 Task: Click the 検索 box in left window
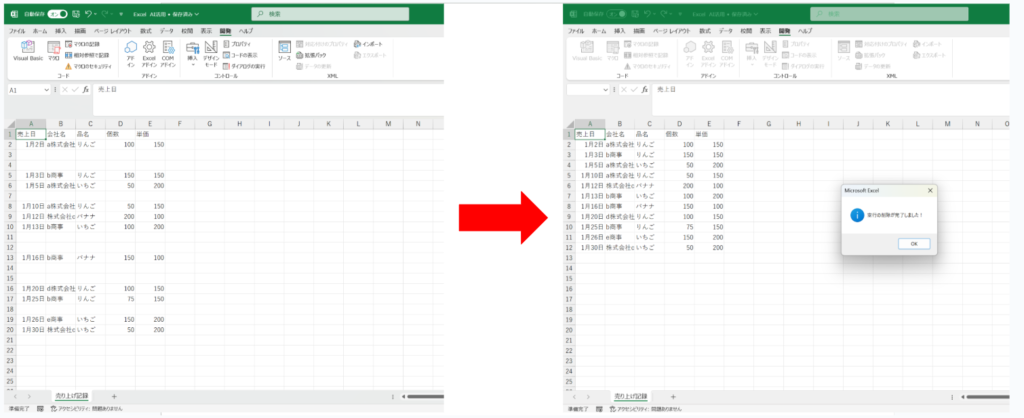(330, 15)
